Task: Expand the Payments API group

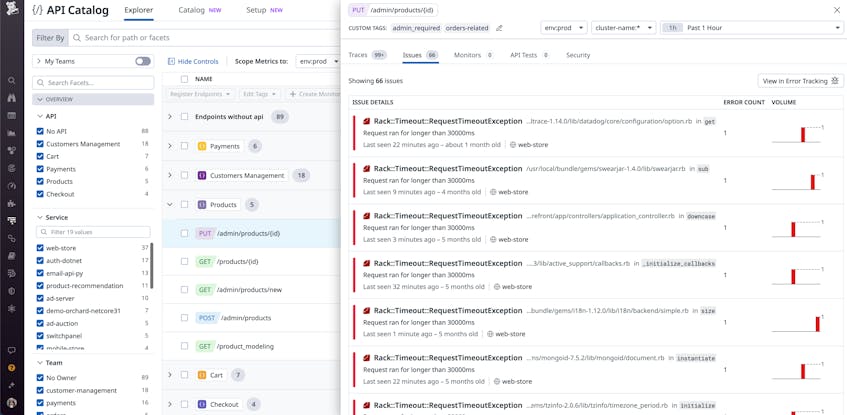Action: pyautogui.click(x=170, y=146)
